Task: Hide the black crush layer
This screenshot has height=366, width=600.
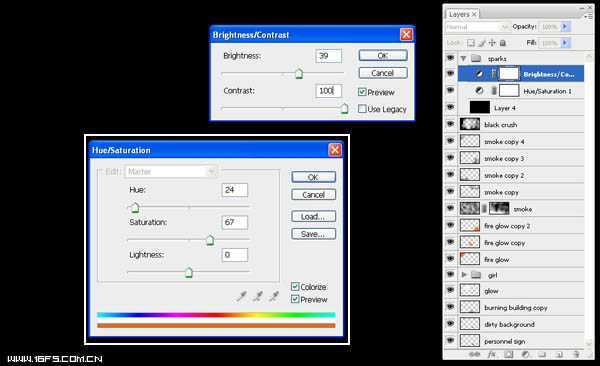Action: (450, 124)
